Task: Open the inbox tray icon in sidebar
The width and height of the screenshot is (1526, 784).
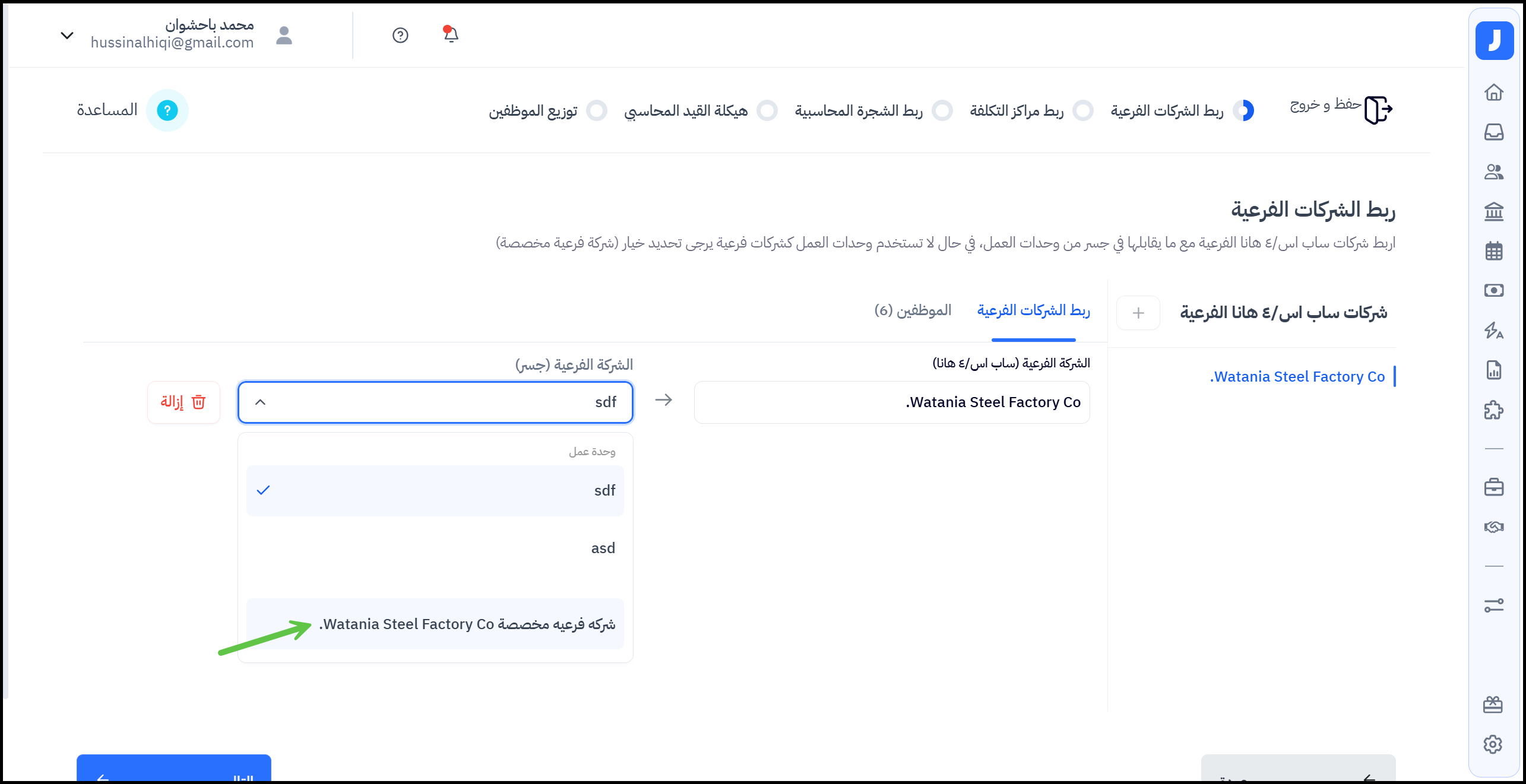Action: 1493,132
